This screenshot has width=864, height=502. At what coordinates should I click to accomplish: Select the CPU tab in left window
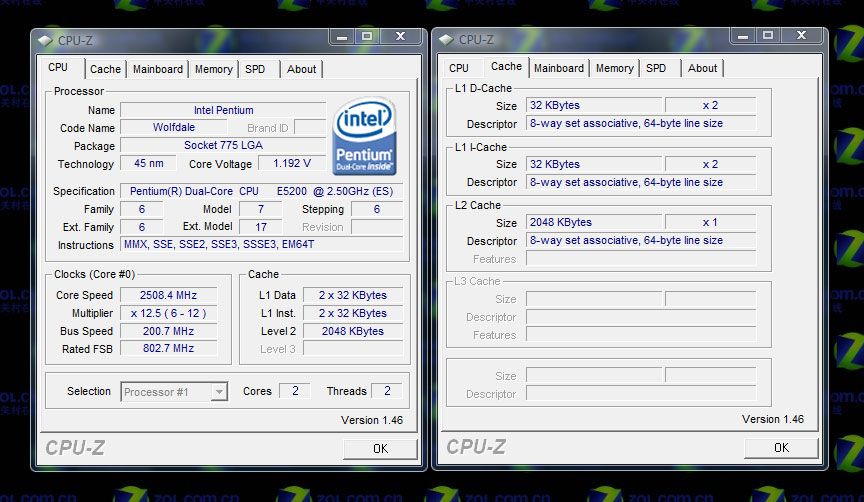pos(58,67)
